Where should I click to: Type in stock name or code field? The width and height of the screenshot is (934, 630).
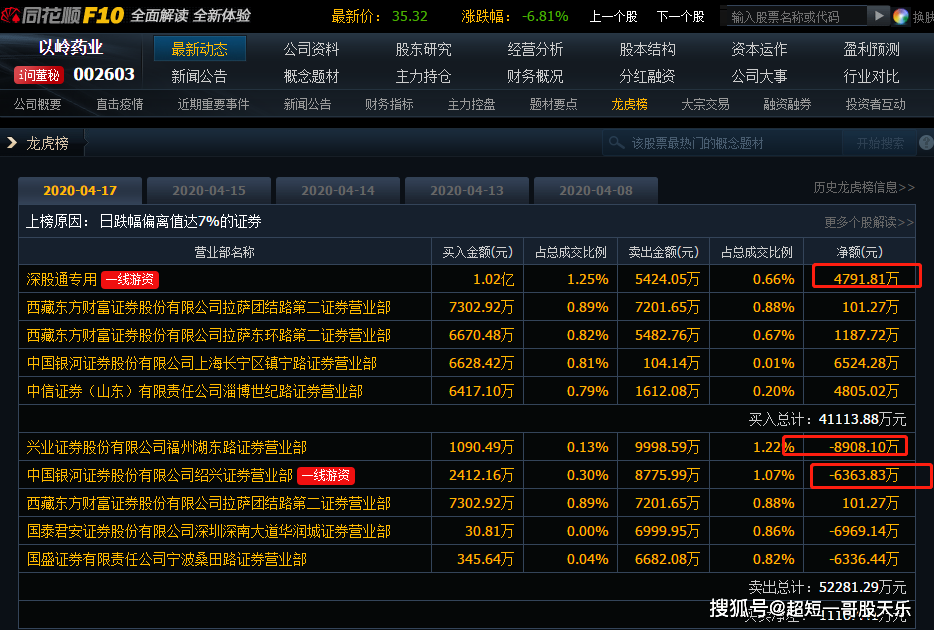[x=794, y=17]
